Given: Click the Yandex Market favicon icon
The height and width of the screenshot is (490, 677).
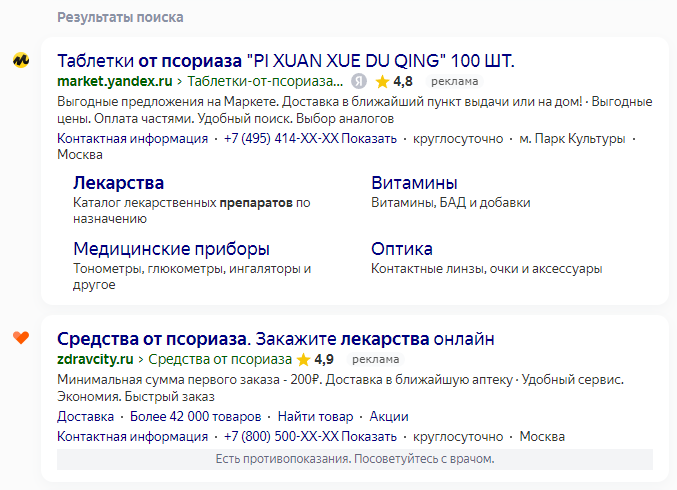Looking at the screenshot, I should click(21, 60).
